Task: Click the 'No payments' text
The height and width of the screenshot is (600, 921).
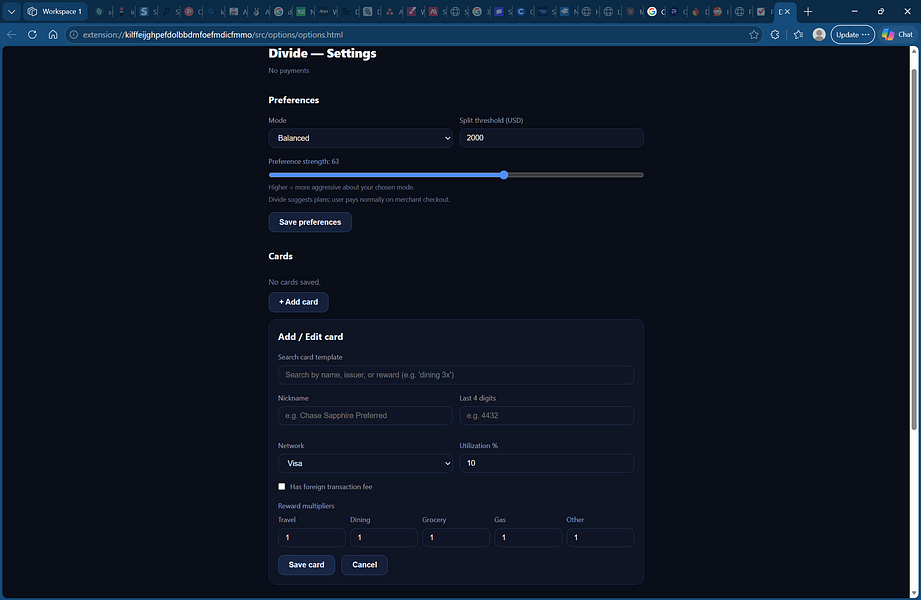Action: [288, 71]
